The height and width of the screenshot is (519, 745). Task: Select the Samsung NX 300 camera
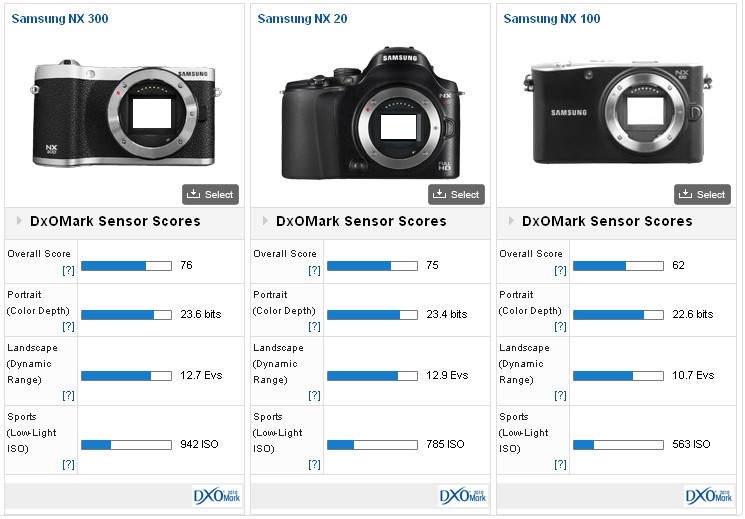(x=210, y=194)
